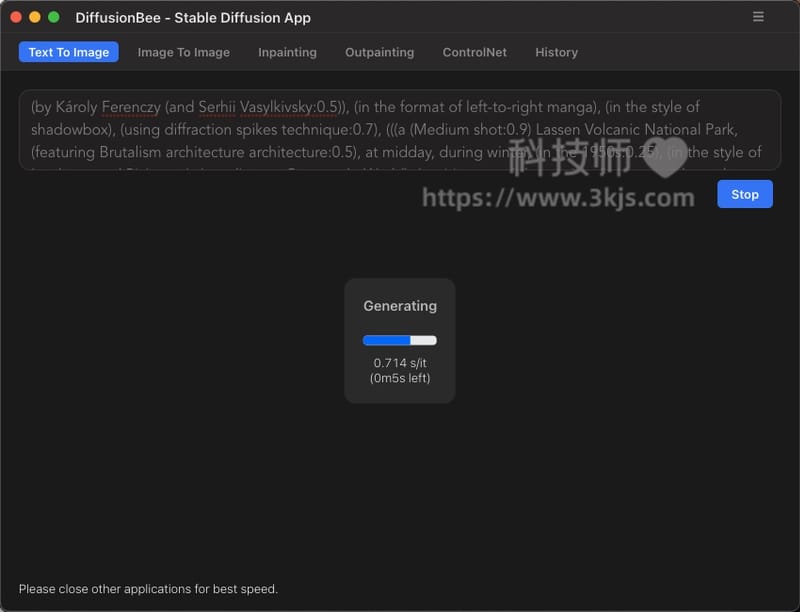Click the (0m5s left) remaining time text
Viewport: 800px width, 612px height.
(x=399, y=378)
